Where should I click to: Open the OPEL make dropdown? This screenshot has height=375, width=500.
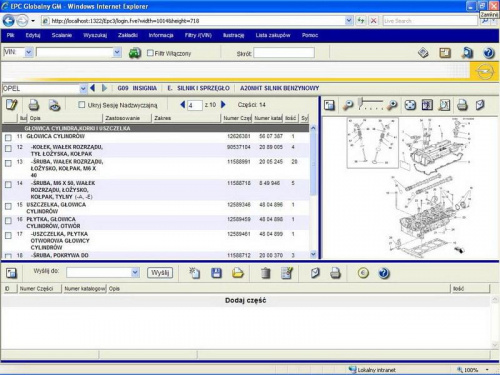[83, 89]
